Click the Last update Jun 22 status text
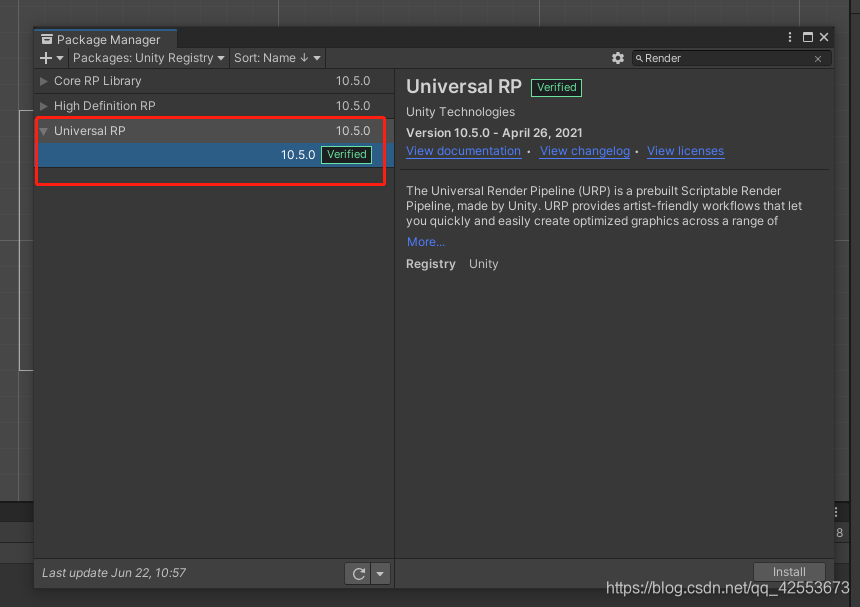Screen dimensions: 860x607 tap(114, 573)
